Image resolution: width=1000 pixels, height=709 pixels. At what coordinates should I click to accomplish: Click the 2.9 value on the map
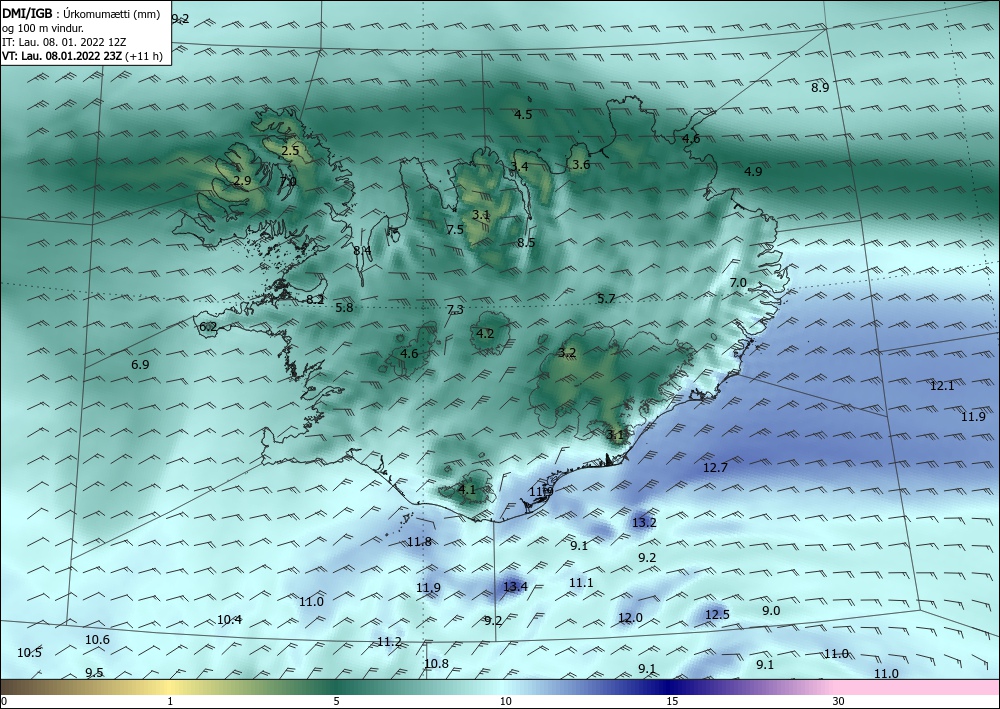(x=242, y=181)
